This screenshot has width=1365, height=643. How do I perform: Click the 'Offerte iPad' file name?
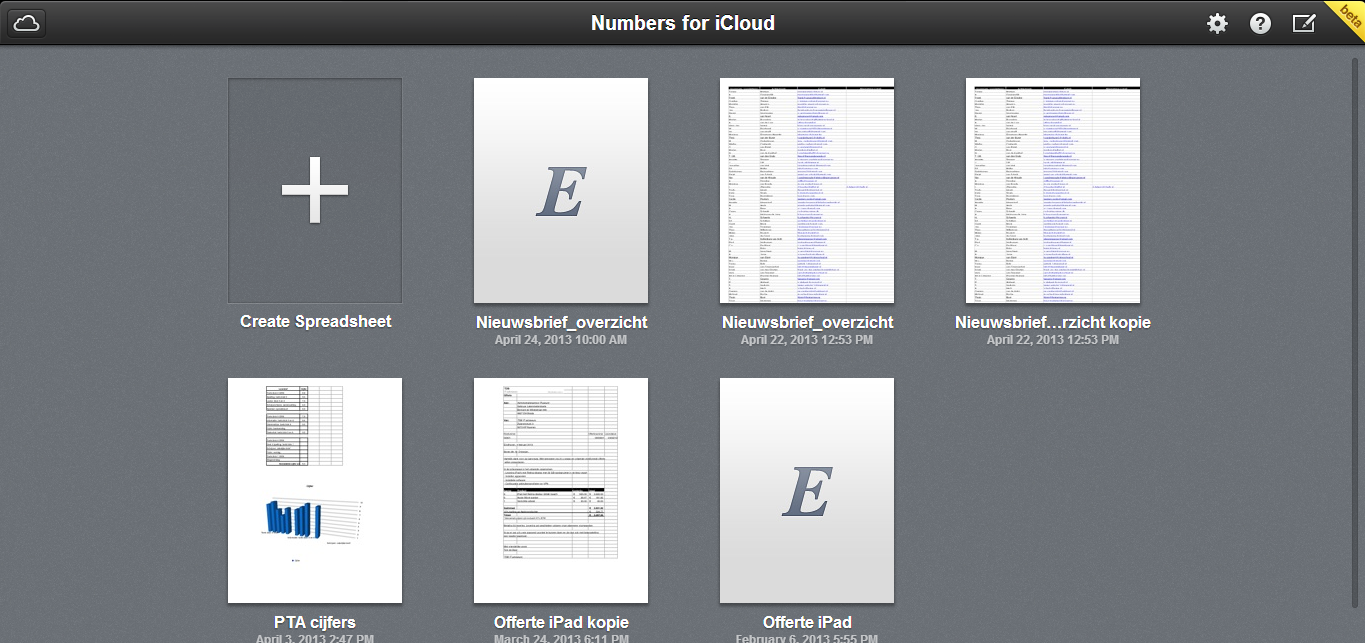click(x=807, y=622)
